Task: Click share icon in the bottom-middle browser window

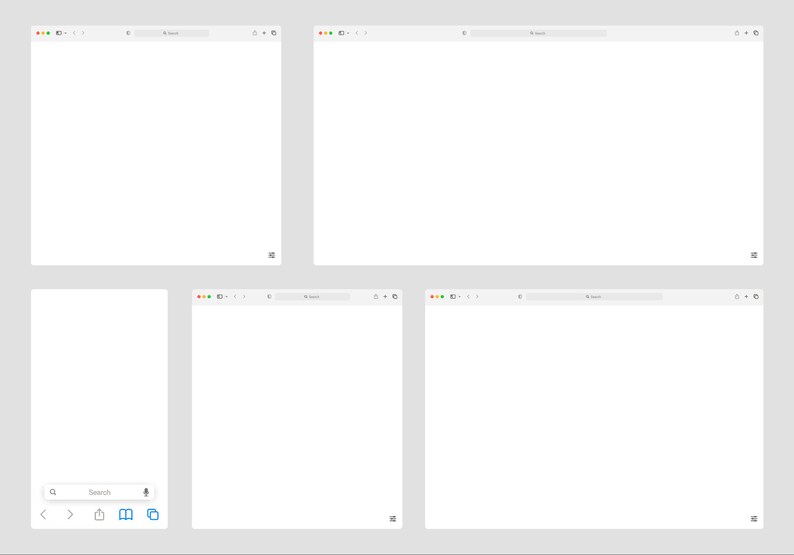Action: [x=376, y=297]
